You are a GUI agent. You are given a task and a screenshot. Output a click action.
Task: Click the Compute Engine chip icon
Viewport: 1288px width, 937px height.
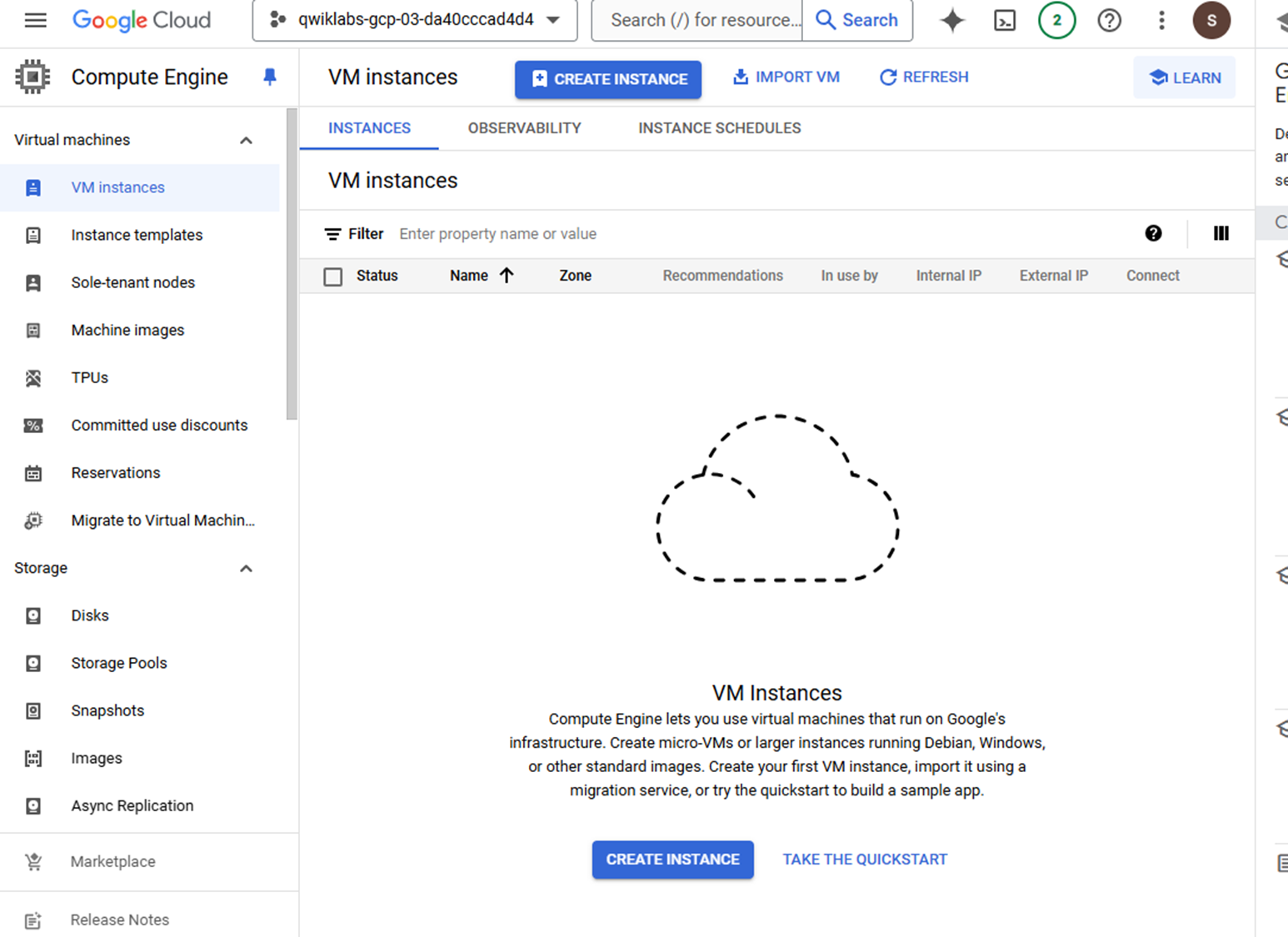[x=32, y=77]
